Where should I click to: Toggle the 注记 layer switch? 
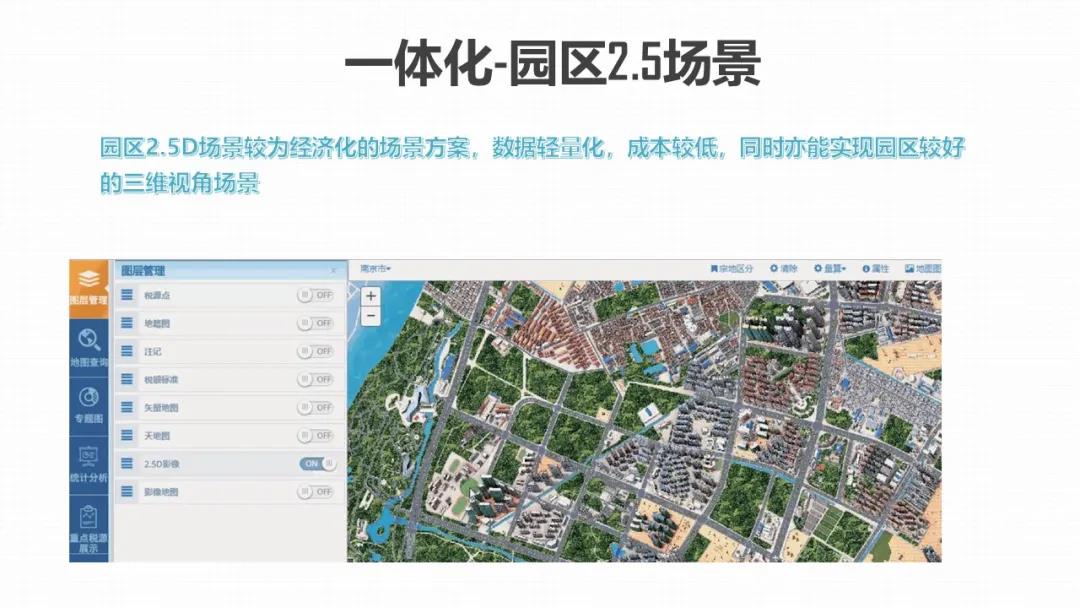pos(316,351)
